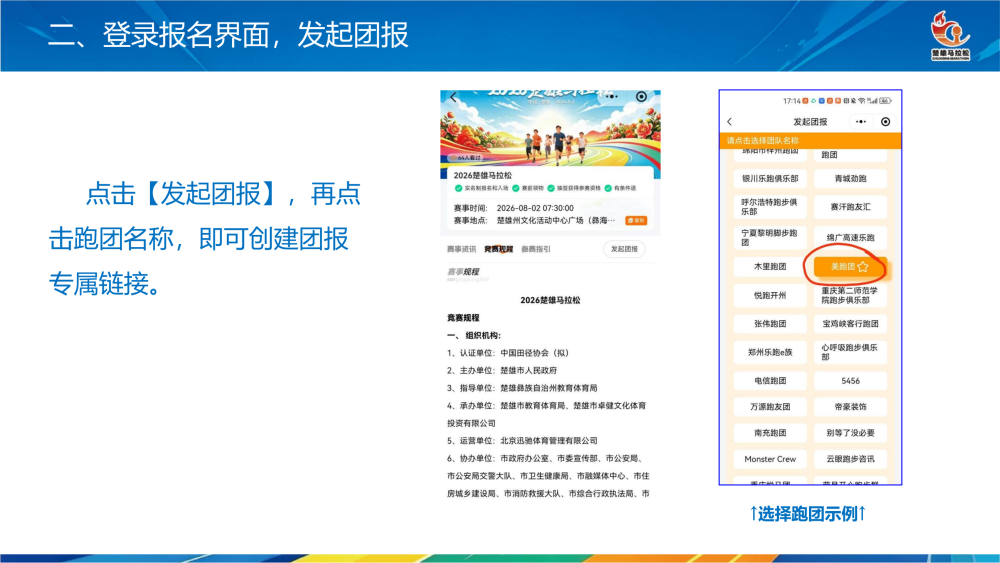Select the team named 5456
The width and height of the screenshot is (1000, 563).
(850, 381)
